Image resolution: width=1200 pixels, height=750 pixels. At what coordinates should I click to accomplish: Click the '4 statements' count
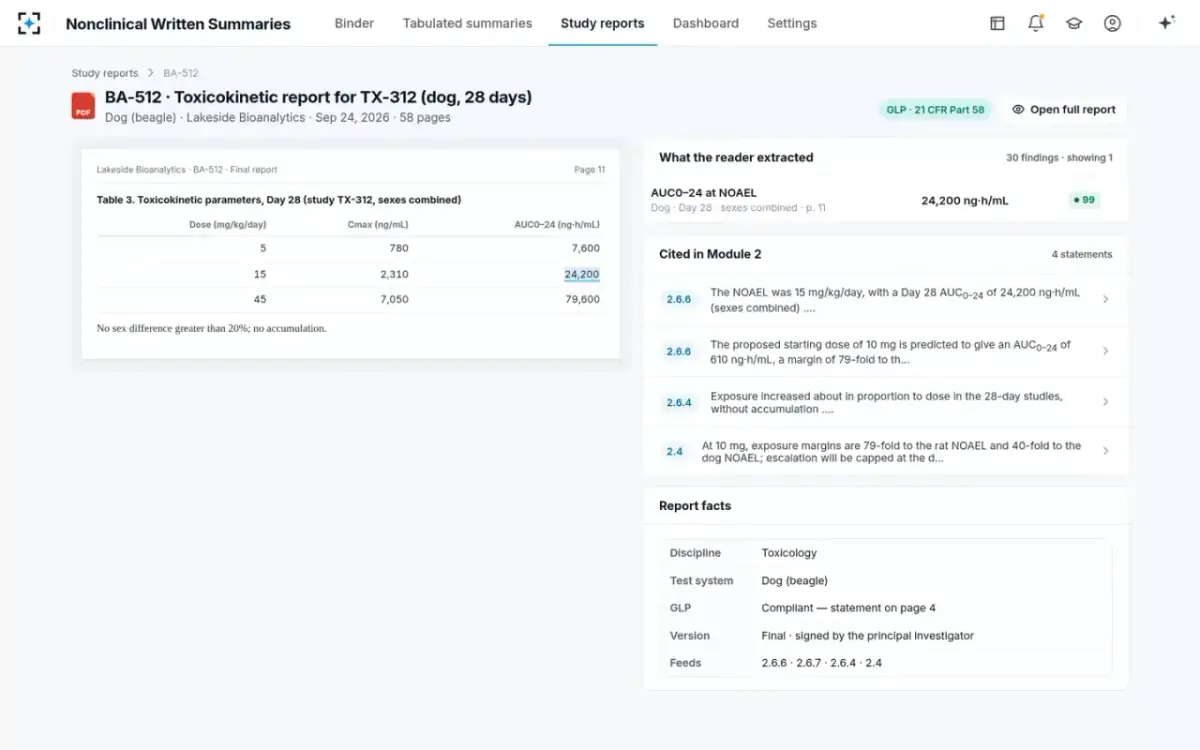[1081, 255]
